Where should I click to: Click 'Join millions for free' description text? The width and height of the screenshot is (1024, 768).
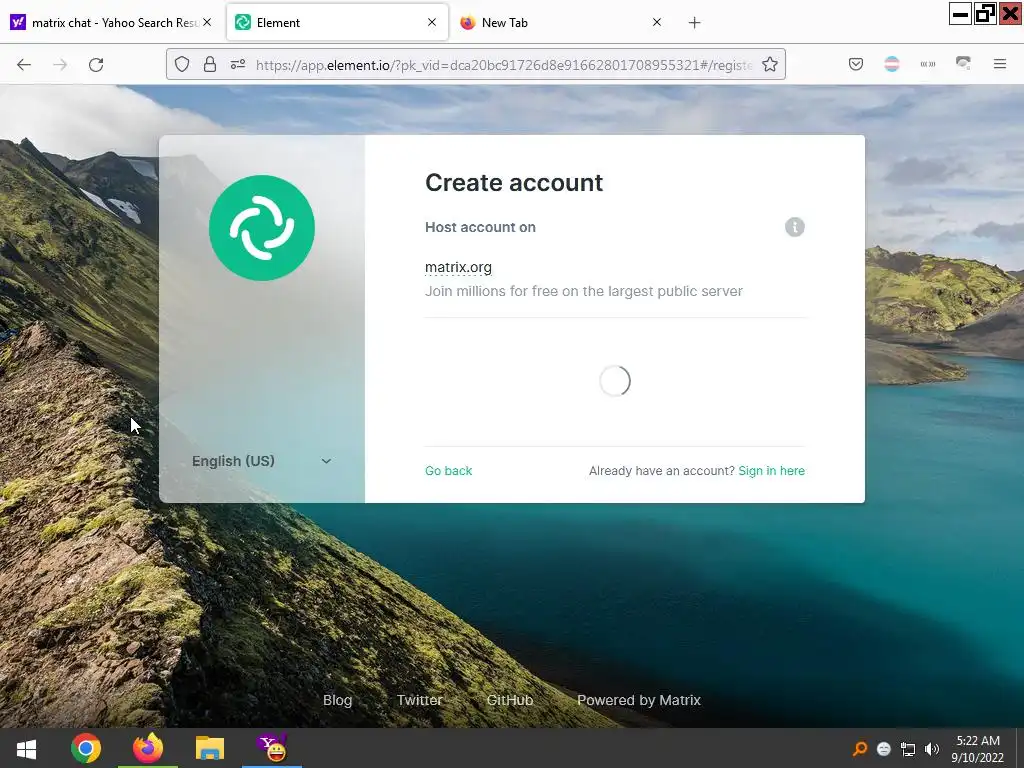tap(584, 291)
